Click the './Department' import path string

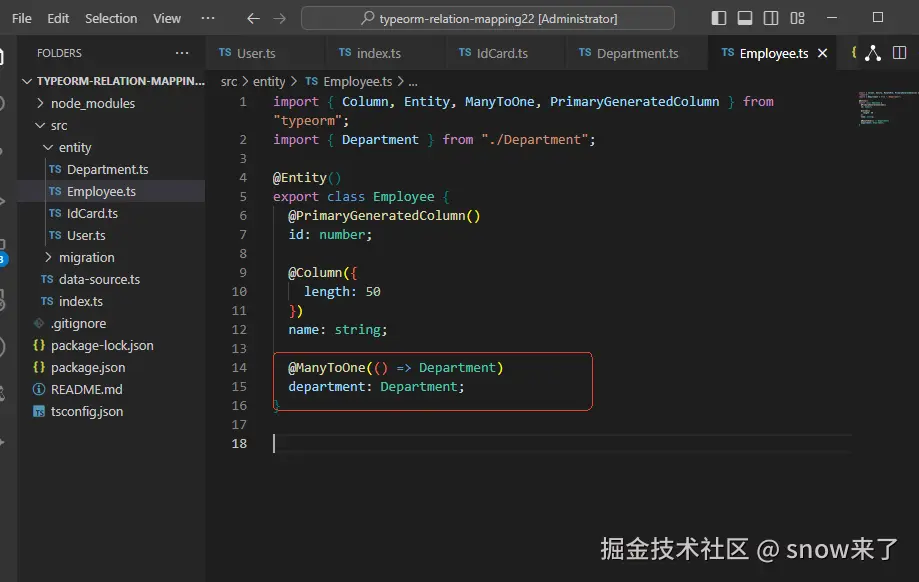[535, 139]
